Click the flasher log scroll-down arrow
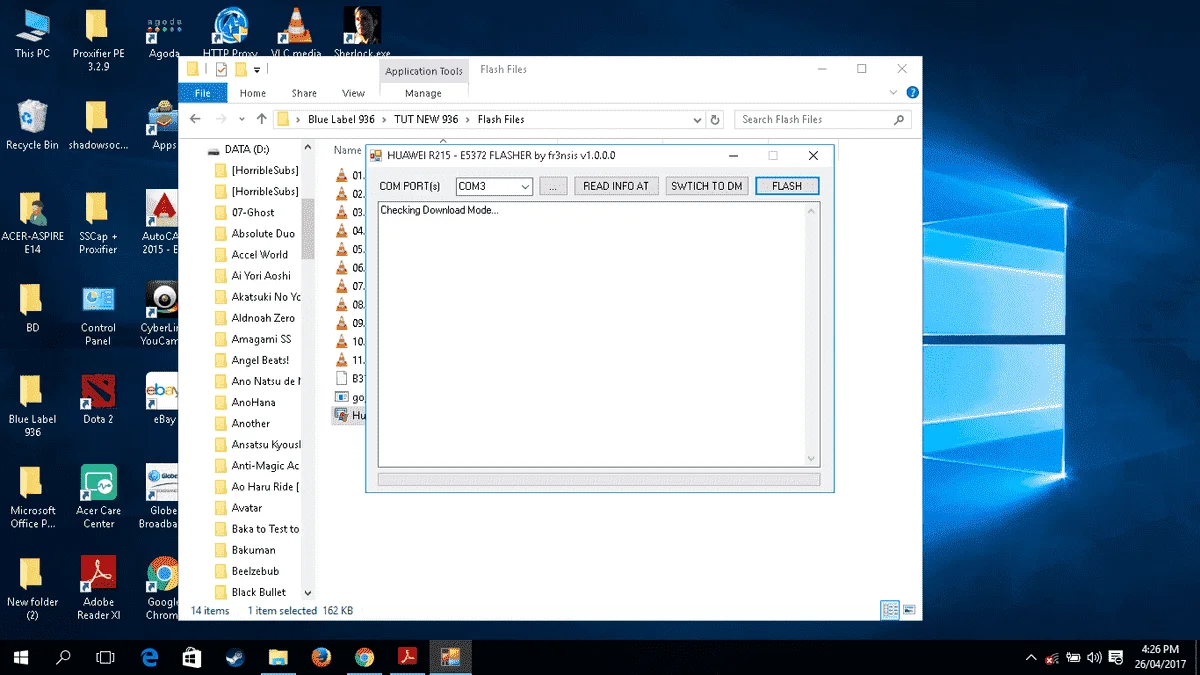Image resolution: width=1200 pixels, height=675 pixels. [x=812, y=458]
